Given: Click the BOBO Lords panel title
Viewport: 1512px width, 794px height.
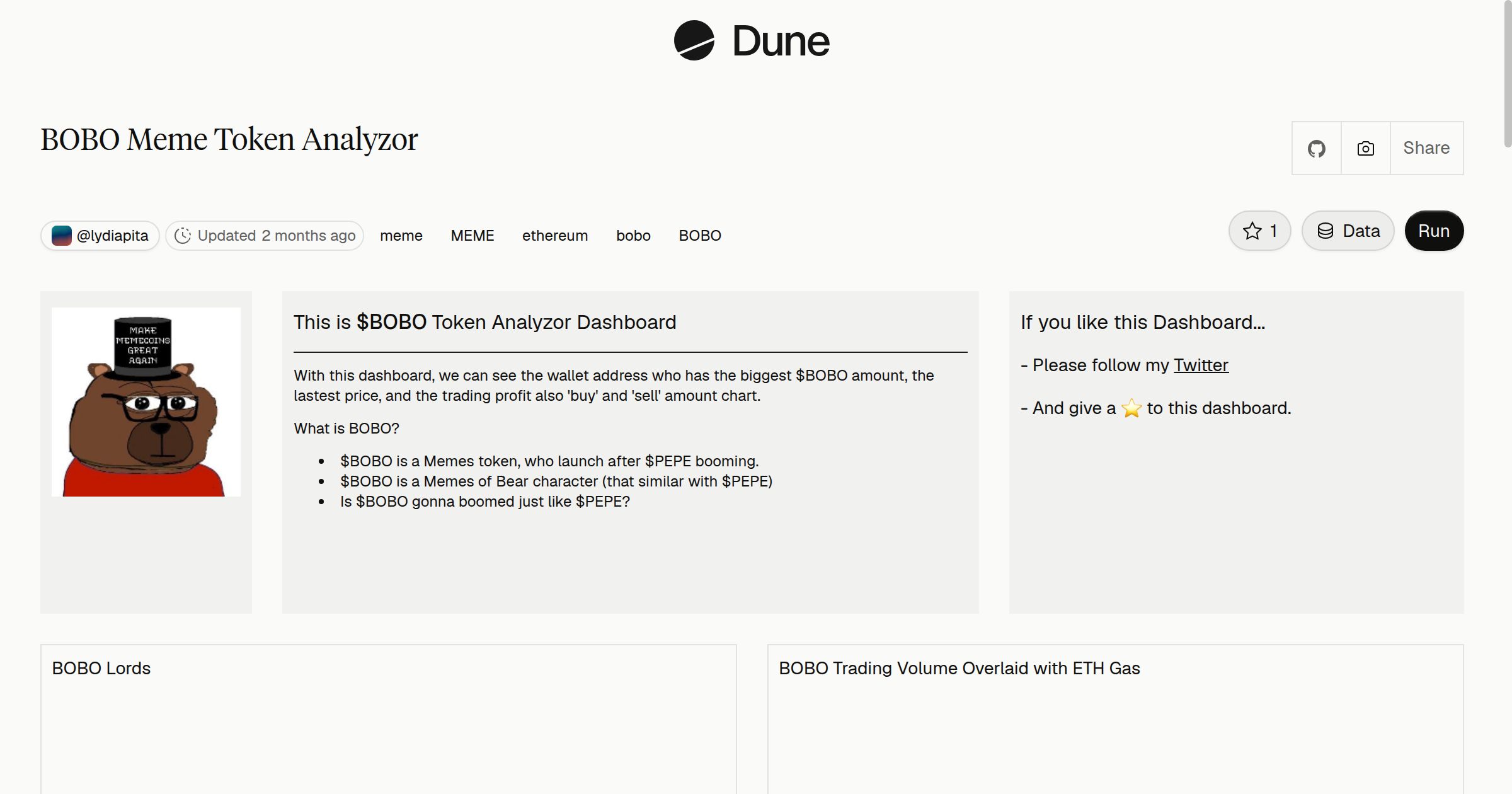Looking at the screenshot, I should tap(101, 668).
